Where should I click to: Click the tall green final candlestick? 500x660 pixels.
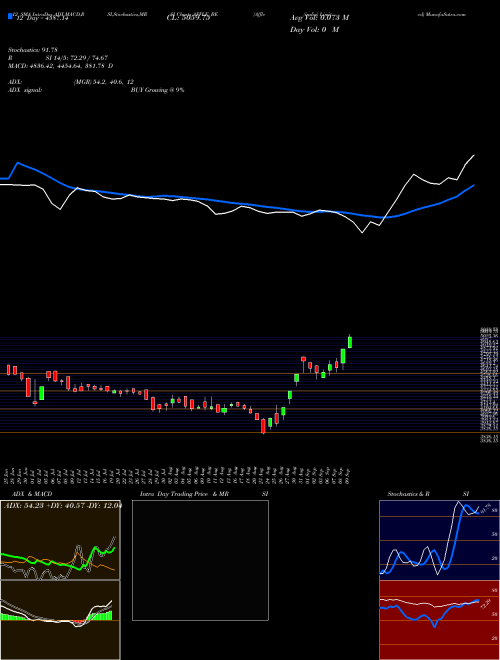pos(350,341)
